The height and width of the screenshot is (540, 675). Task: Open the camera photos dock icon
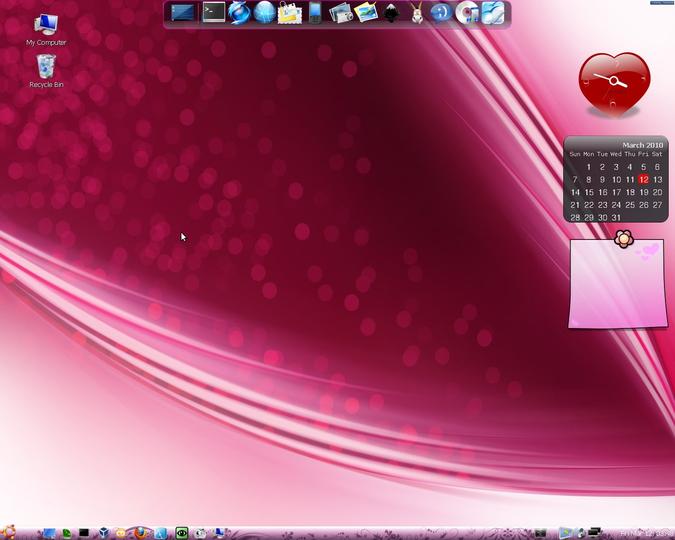pos(341,13)
